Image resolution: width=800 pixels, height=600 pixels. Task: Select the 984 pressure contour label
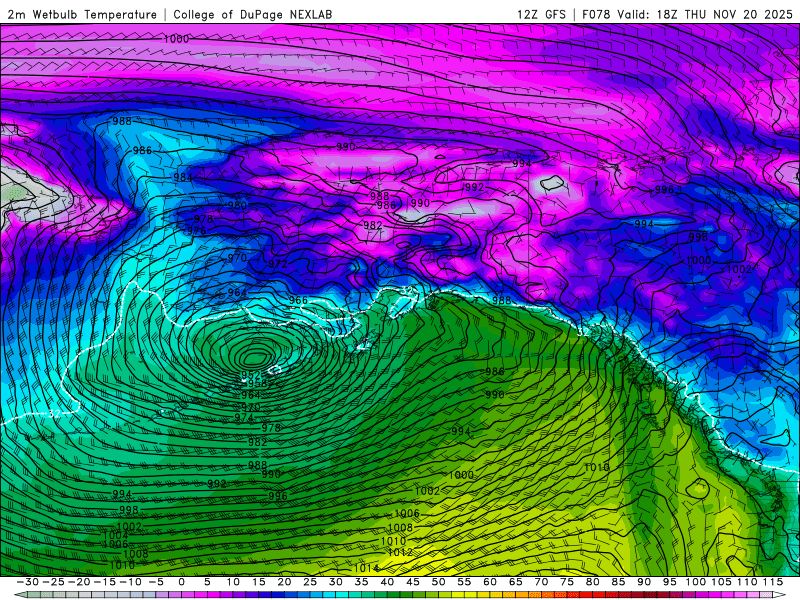coord(183,177)
